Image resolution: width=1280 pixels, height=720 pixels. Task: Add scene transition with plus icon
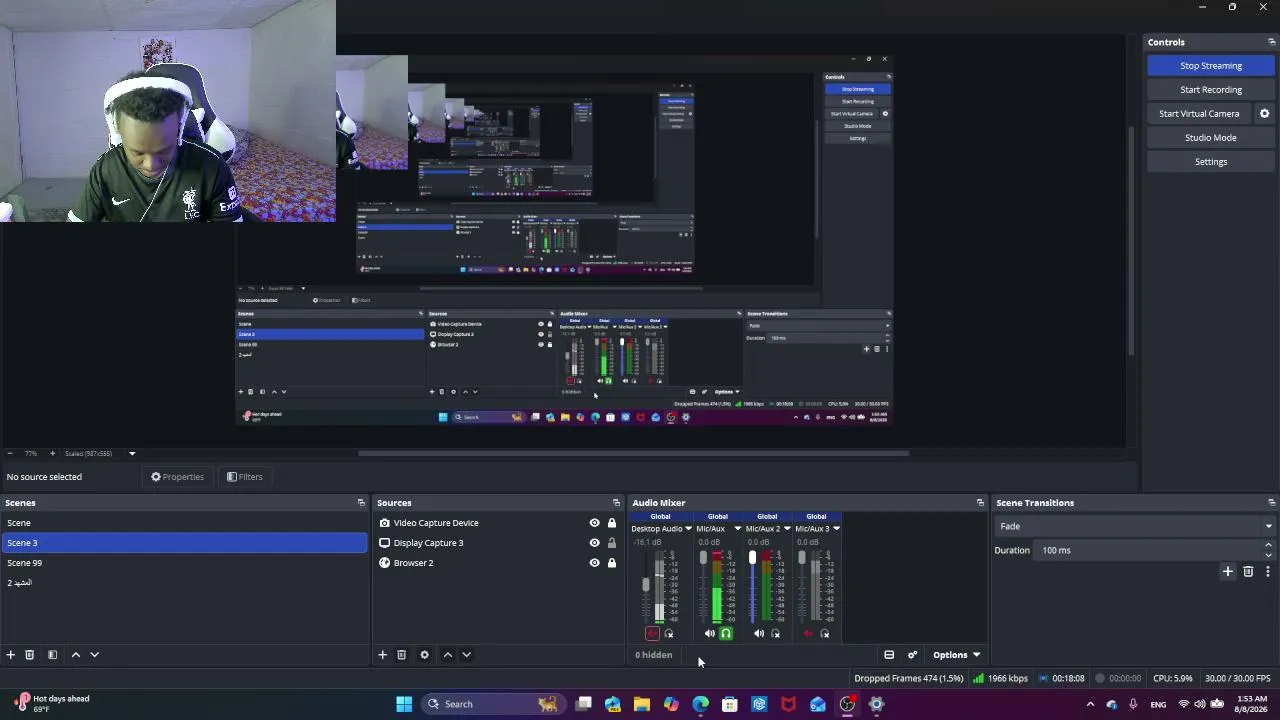1228,571
